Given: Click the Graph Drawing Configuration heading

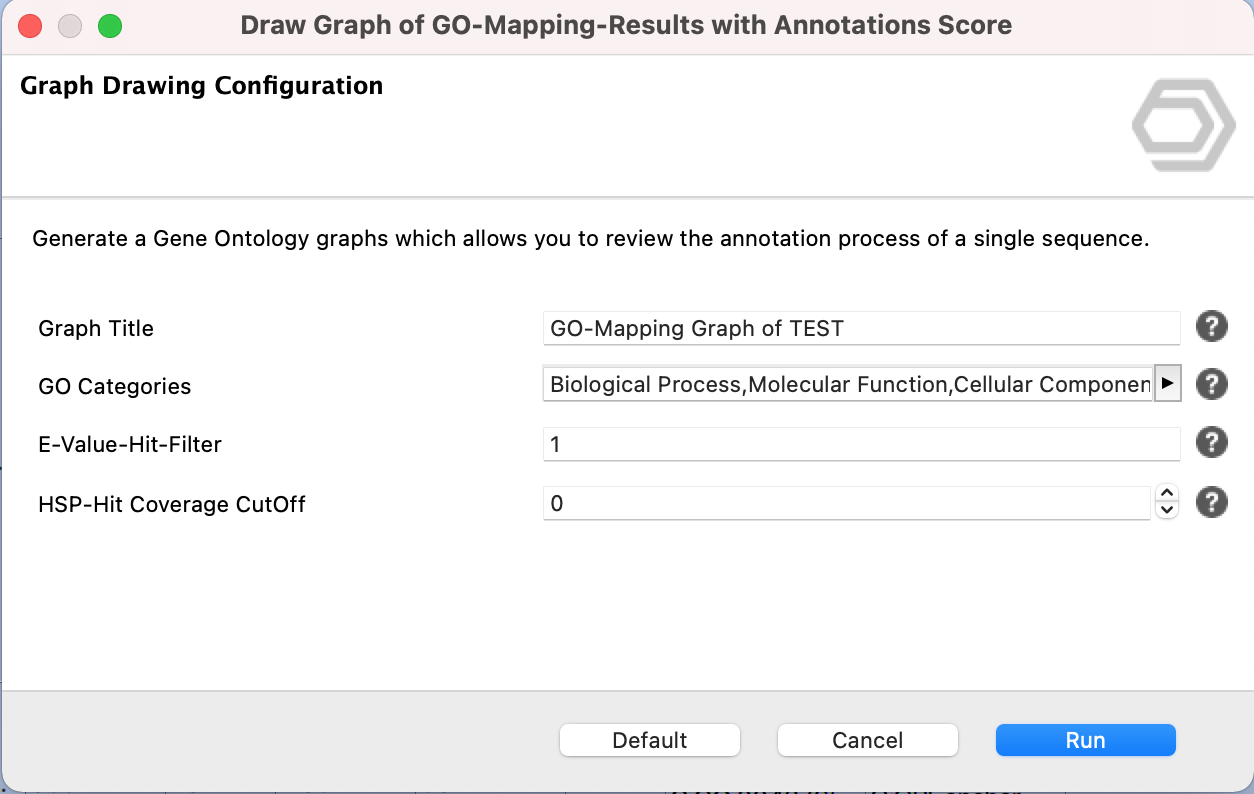Looking at the screenshot, I should [x=201, y=86].
